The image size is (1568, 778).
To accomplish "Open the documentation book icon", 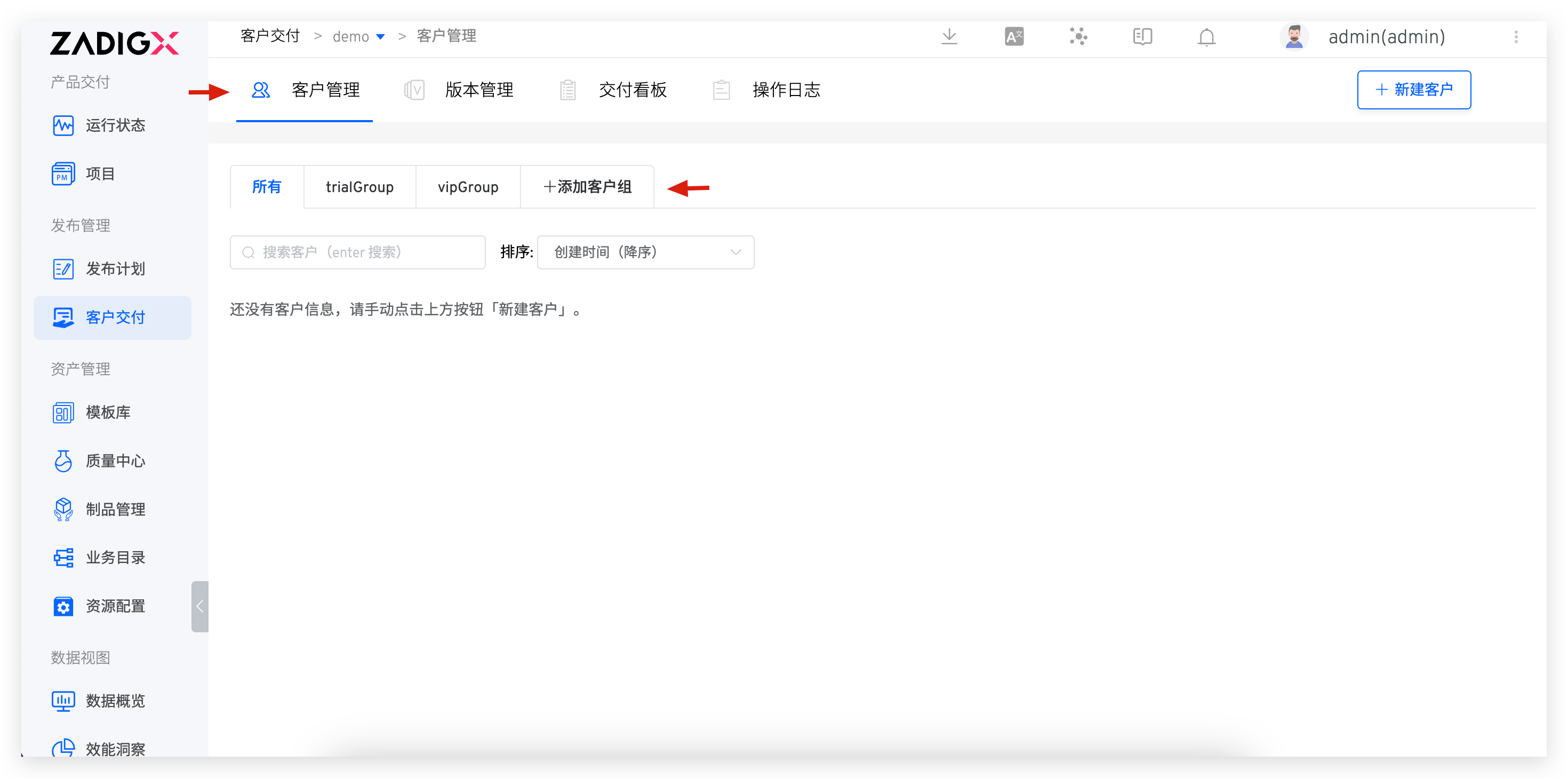I will tap(1142, 37).
